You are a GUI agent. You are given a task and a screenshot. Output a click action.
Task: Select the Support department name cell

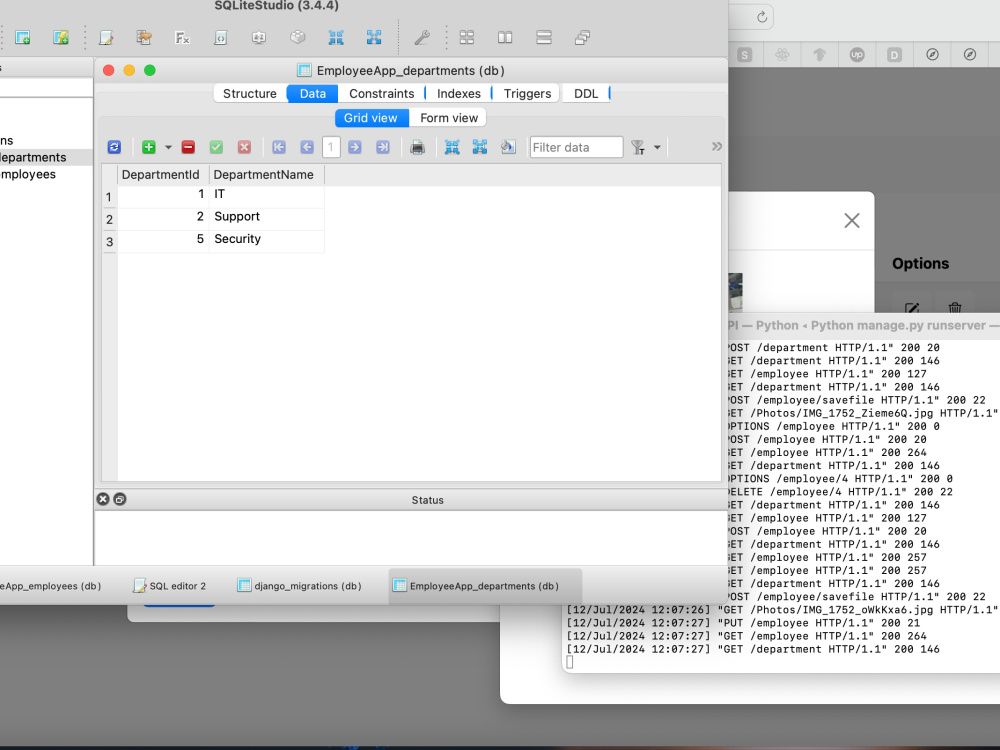pos(267,219)
